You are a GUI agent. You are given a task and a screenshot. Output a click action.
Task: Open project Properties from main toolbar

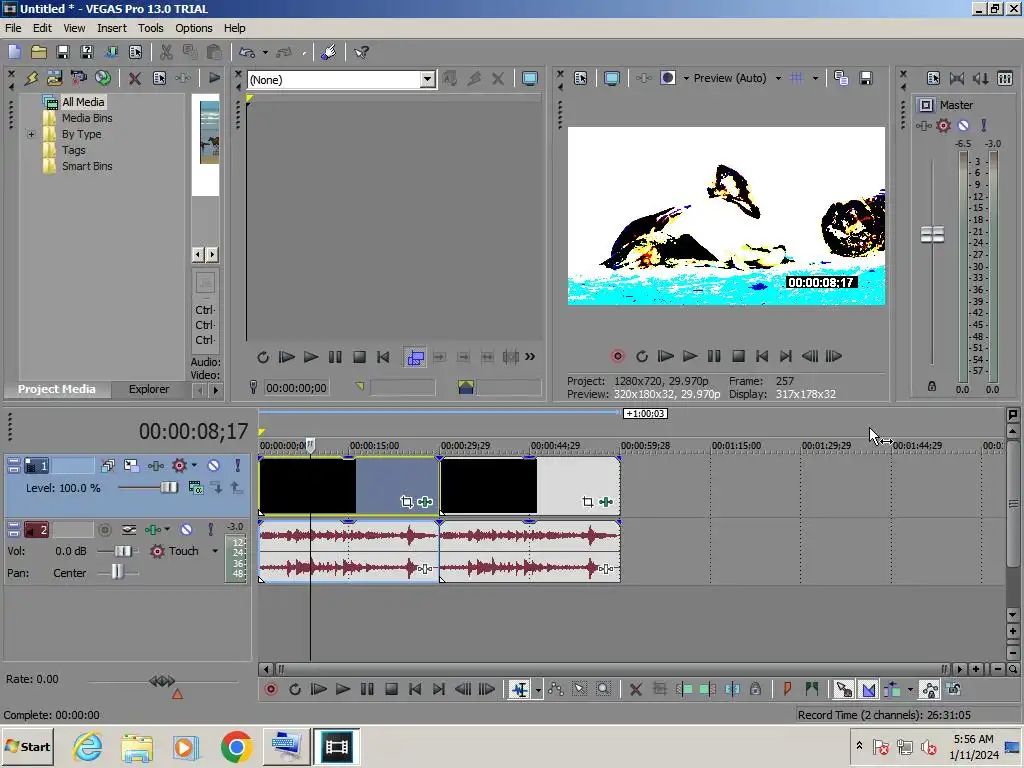coord(136,52)
